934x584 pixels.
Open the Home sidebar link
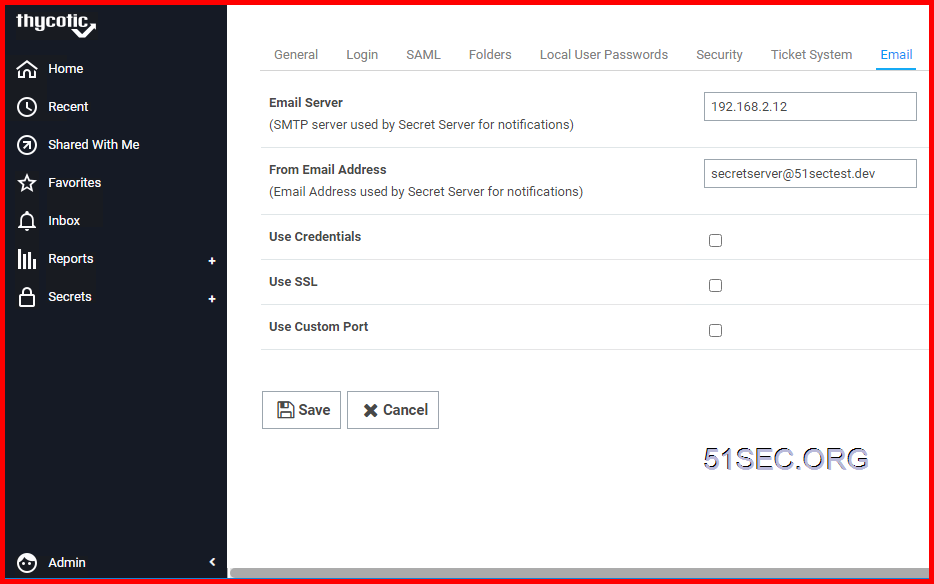(x=66, y=69)
